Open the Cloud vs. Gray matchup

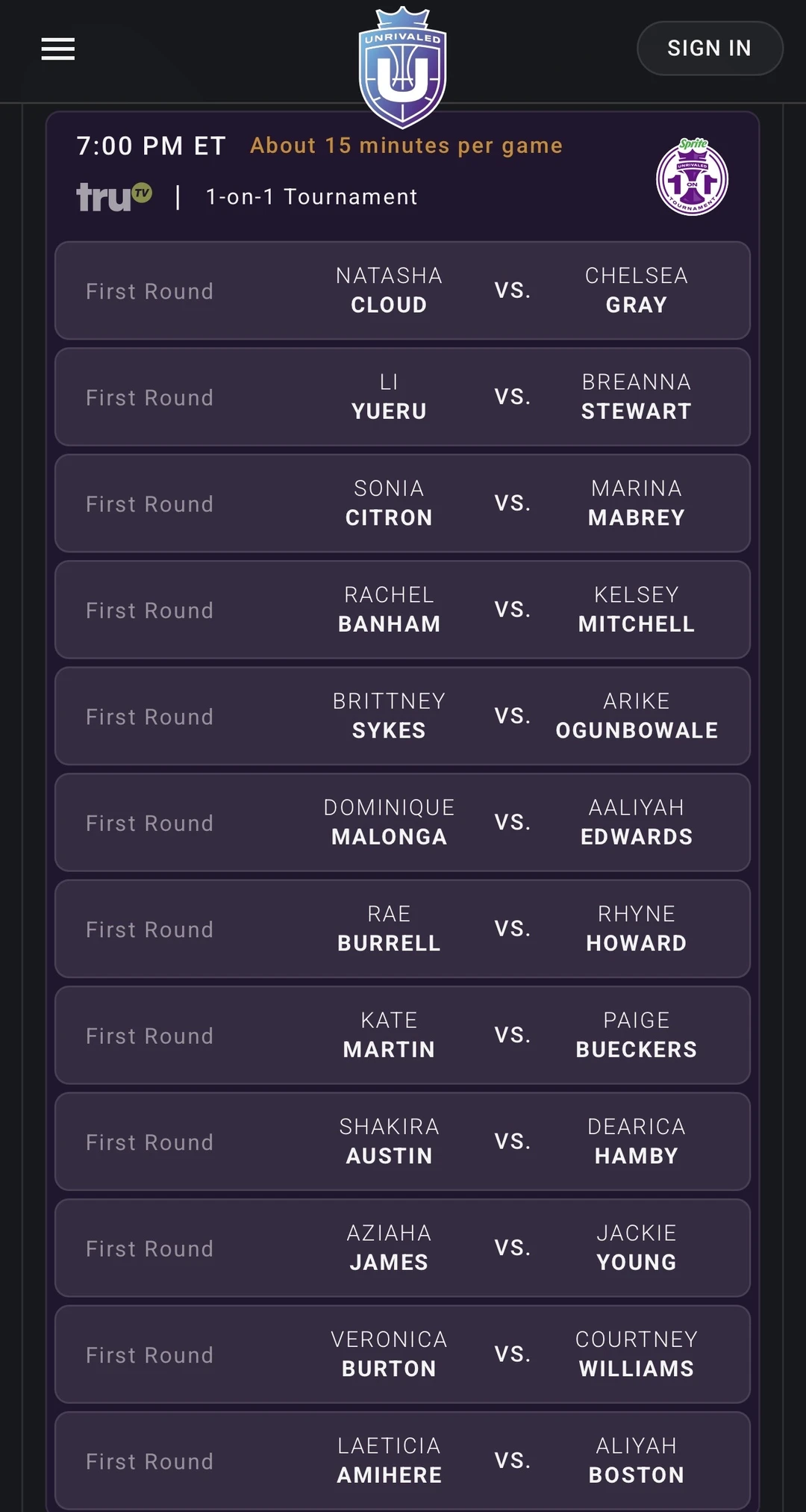402,290
